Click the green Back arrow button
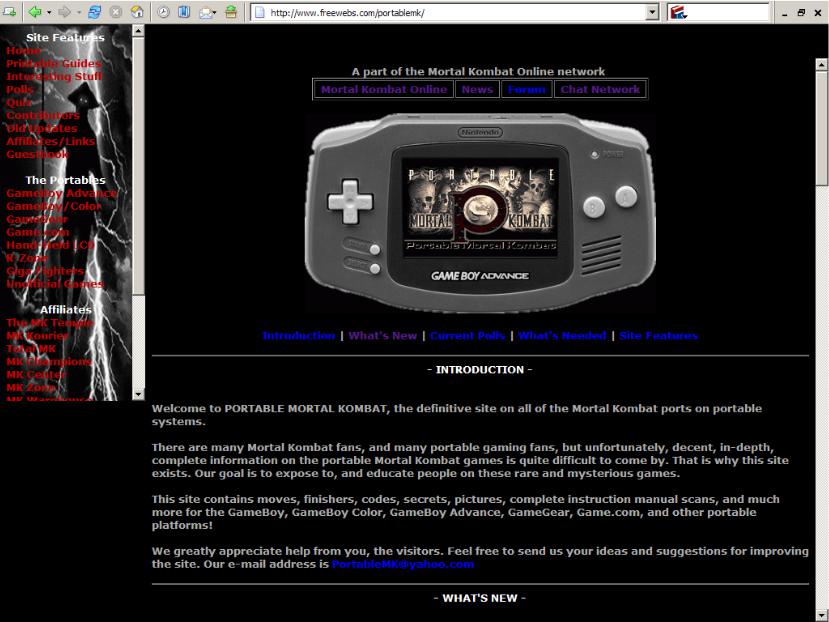 (34, 12)
